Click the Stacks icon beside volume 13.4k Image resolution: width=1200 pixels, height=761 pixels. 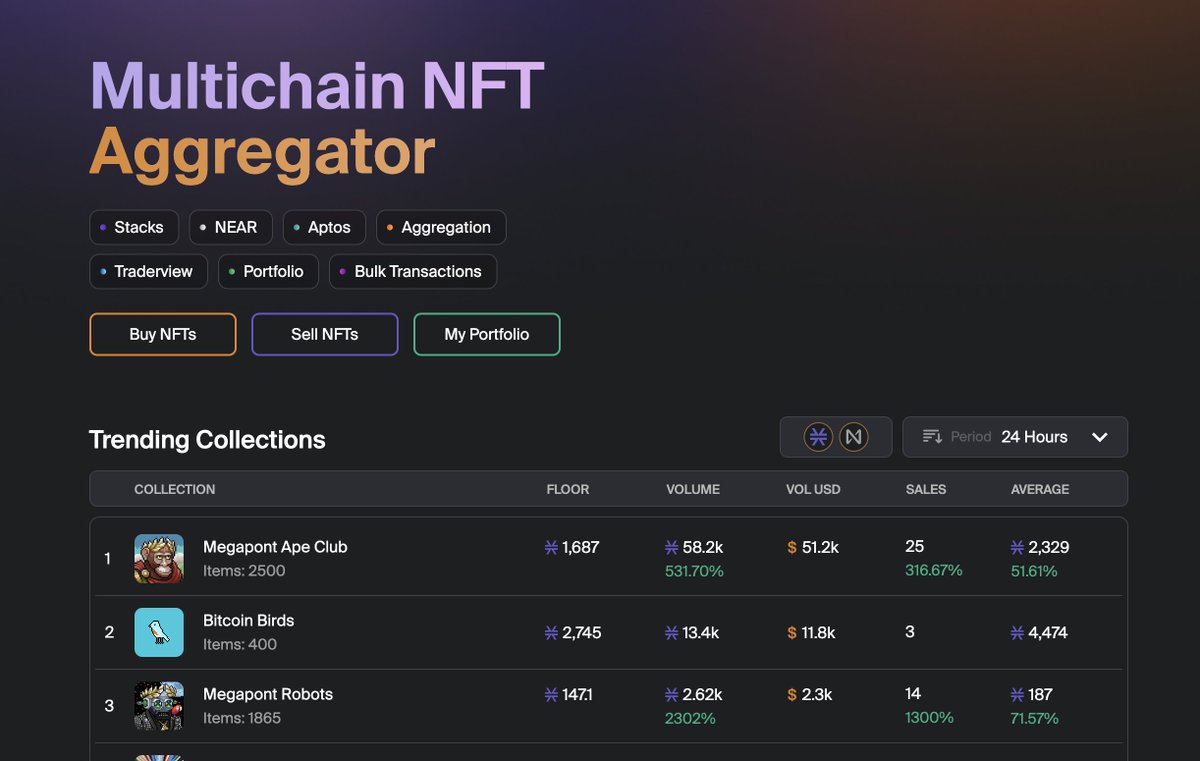pos(671,633)
